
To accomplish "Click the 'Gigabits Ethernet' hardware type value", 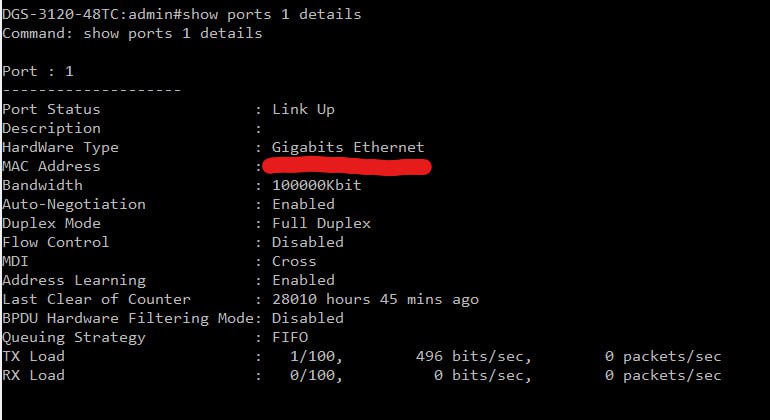I will [x=348, y=147].
